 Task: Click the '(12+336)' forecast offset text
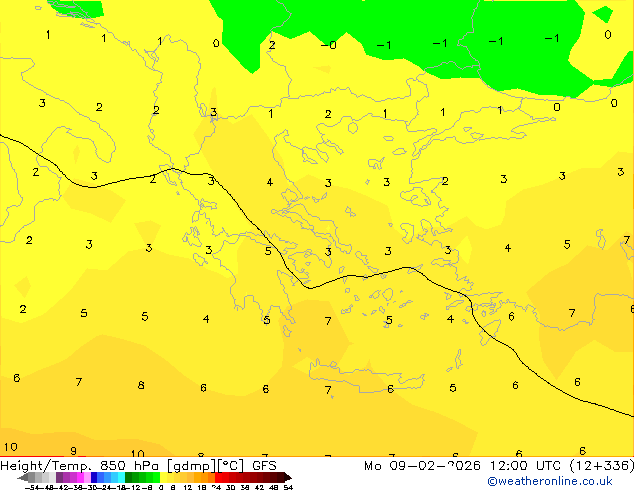[x=602, y=466]
